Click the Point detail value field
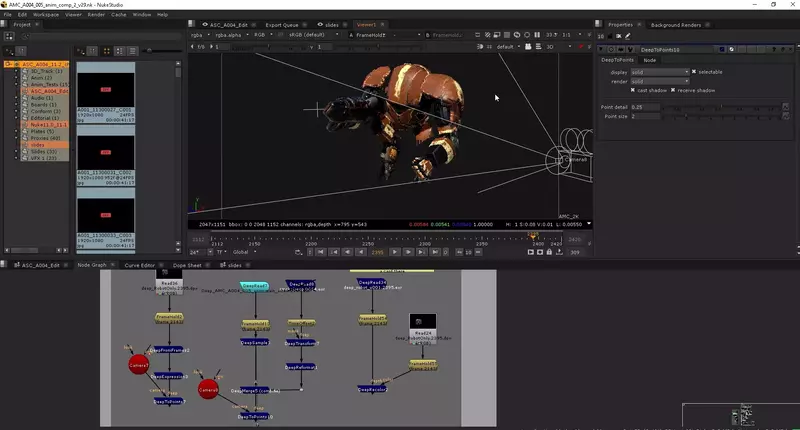Screen dimensions: 800x430 click(x=645, y=107)
